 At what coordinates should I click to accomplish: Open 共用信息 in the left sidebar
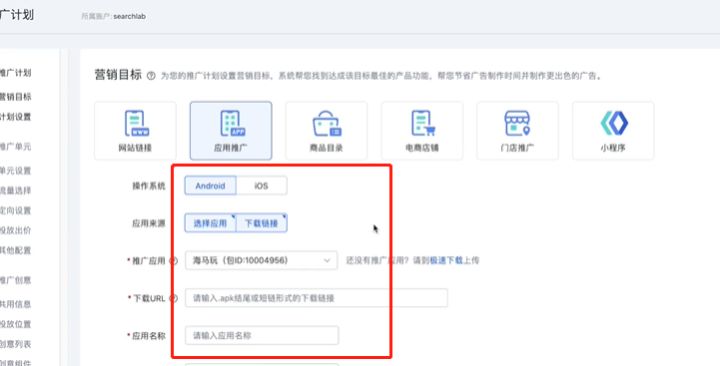(x=15, y=304)
